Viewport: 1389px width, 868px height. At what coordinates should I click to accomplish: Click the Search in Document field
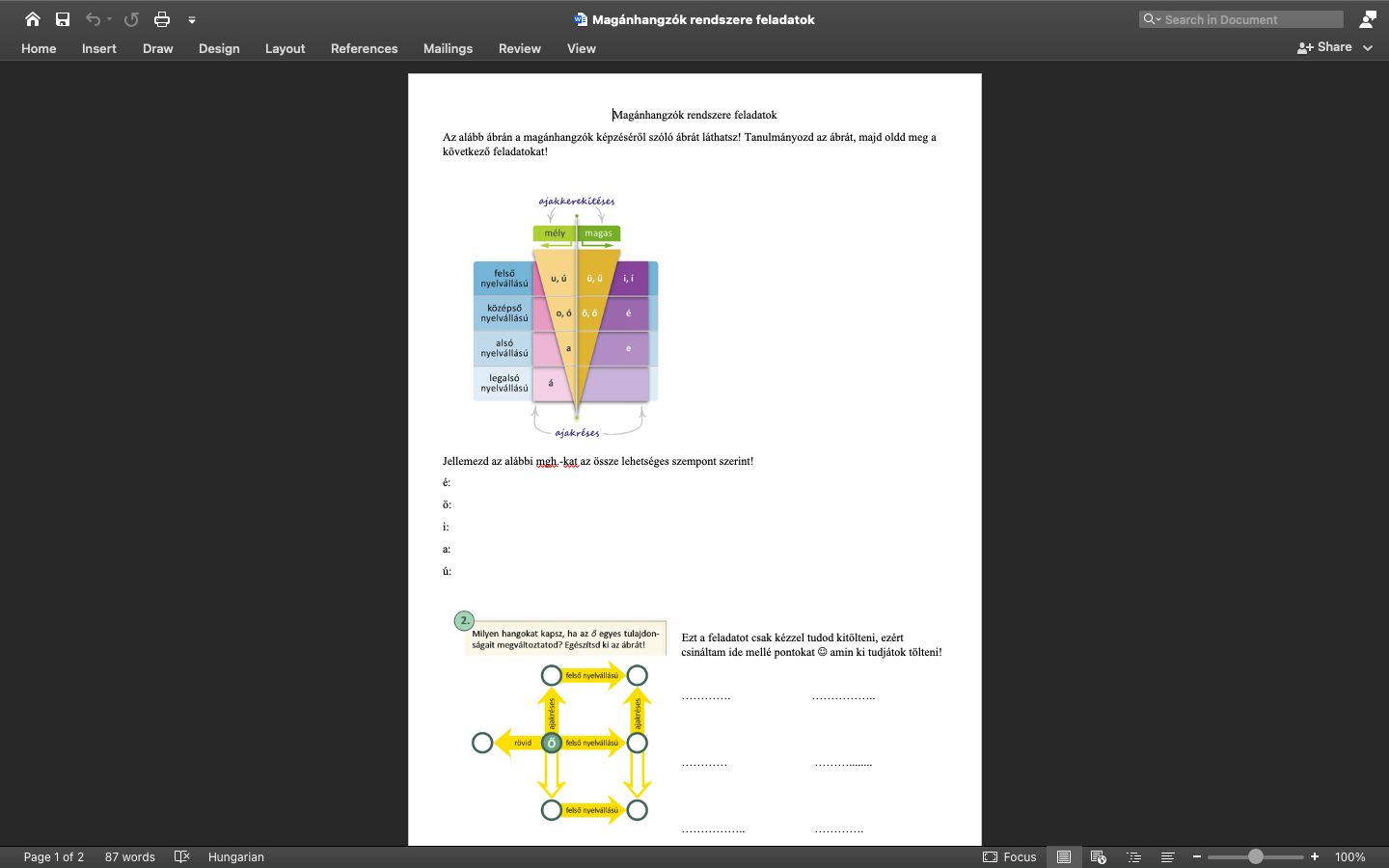[x=1241, y=19]
